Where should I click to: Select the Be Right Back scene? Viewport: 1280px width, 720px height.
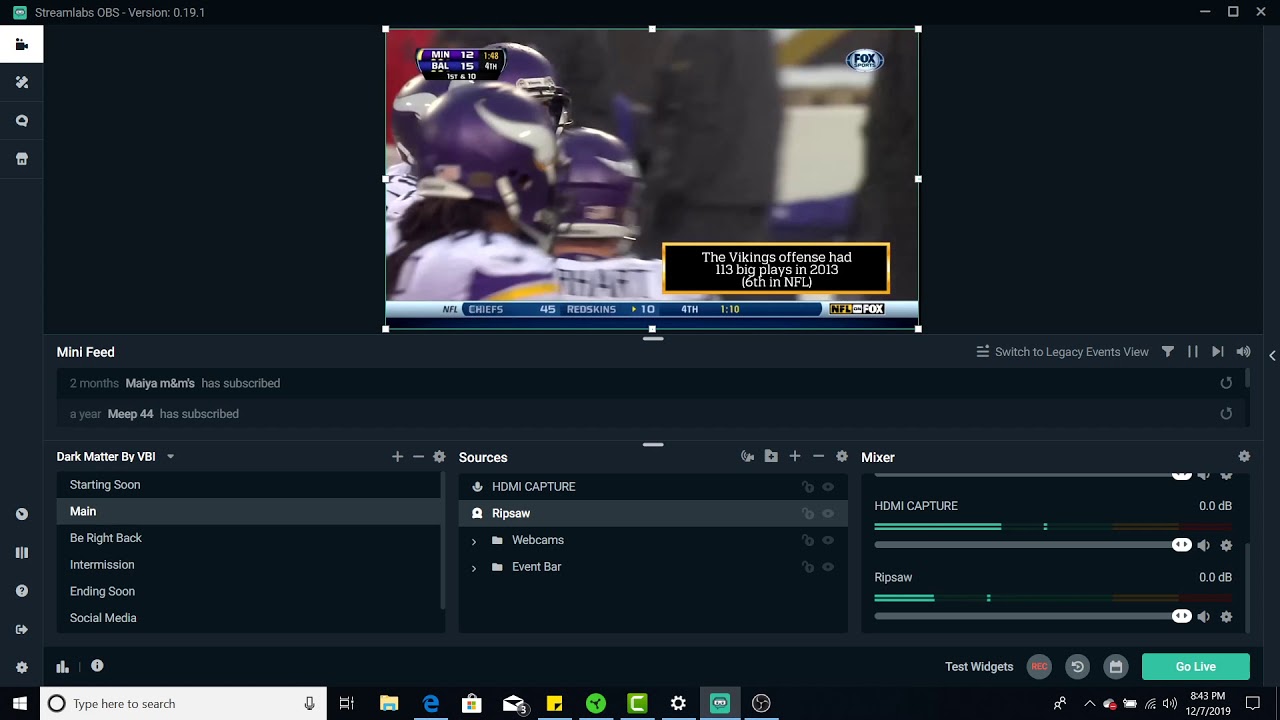(248, 538)
